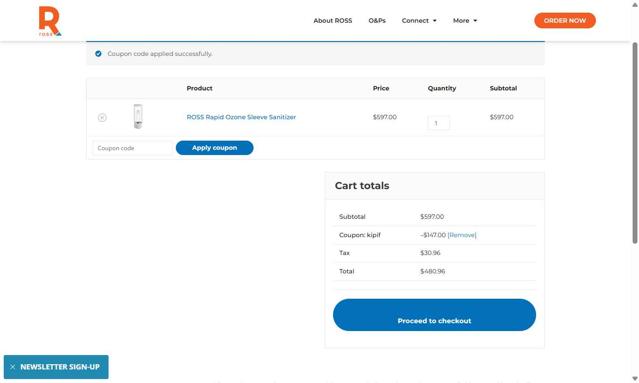Click the Quantity column header
This screenshot has height=383, width=639.
[442, 88]
